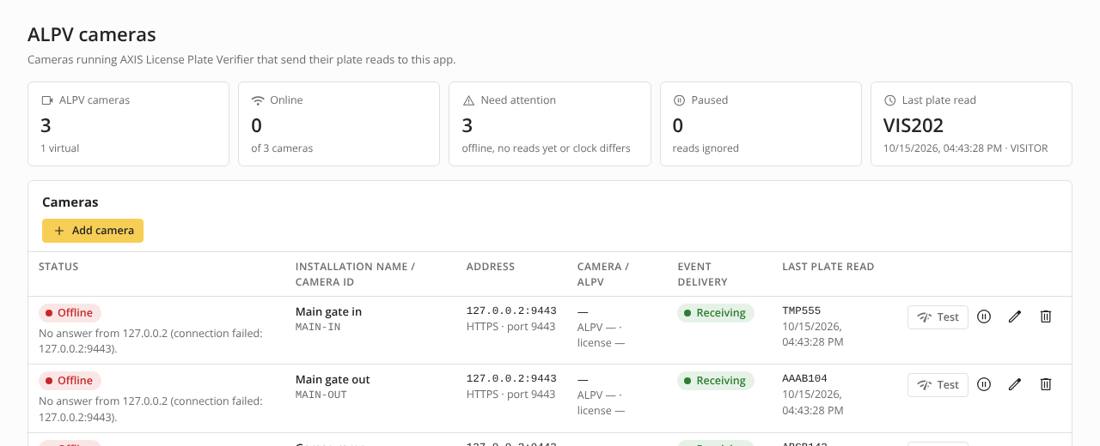This screenshot has width=1100, height=446.
Task: Click the clock icon in Last plate read card
Action: pos(890,100)
